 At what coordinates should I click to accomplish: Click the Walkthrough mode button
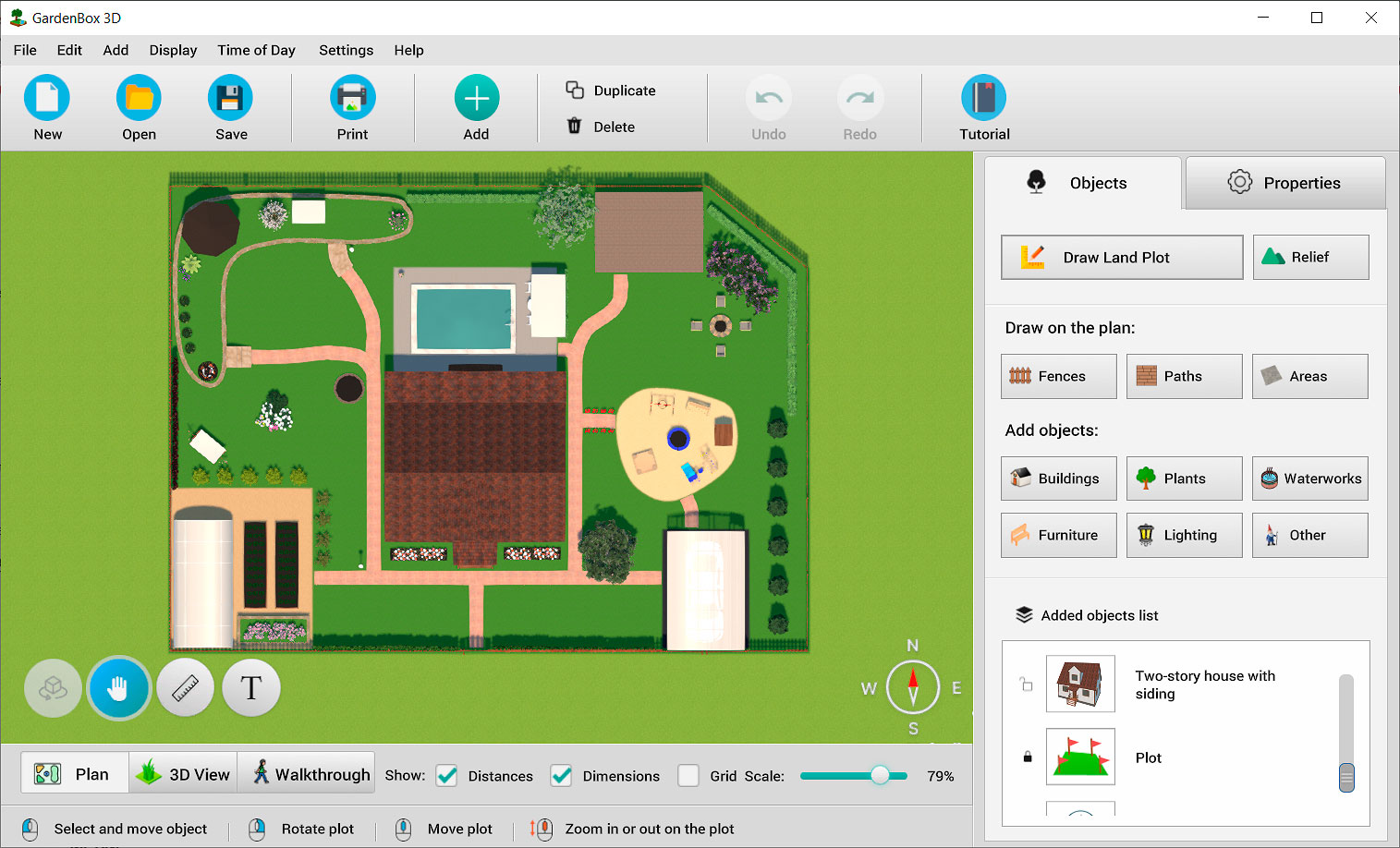[306, 773]
